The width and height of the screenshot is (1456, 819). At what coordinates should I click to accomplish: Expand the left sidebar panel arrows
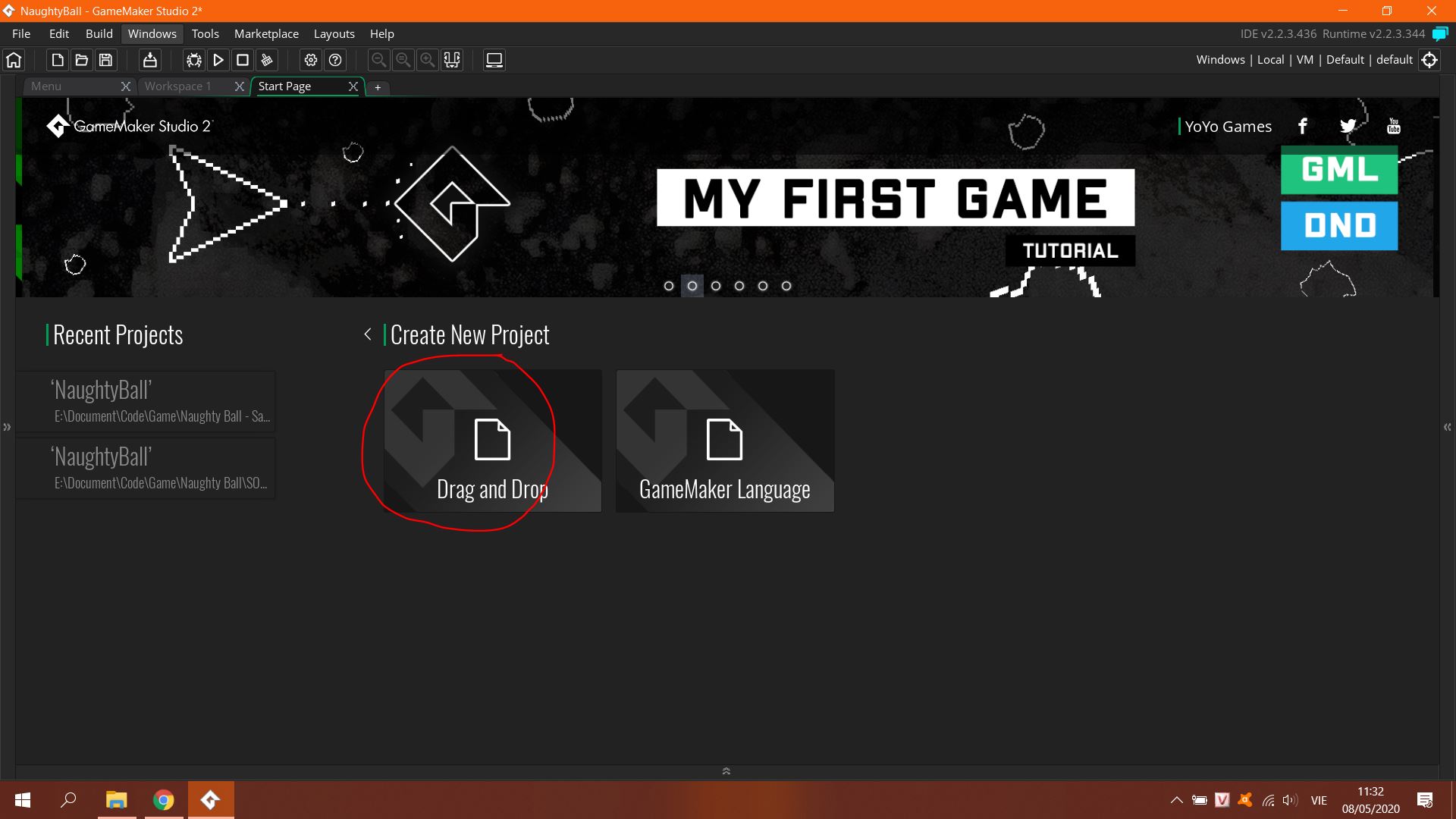8,427
